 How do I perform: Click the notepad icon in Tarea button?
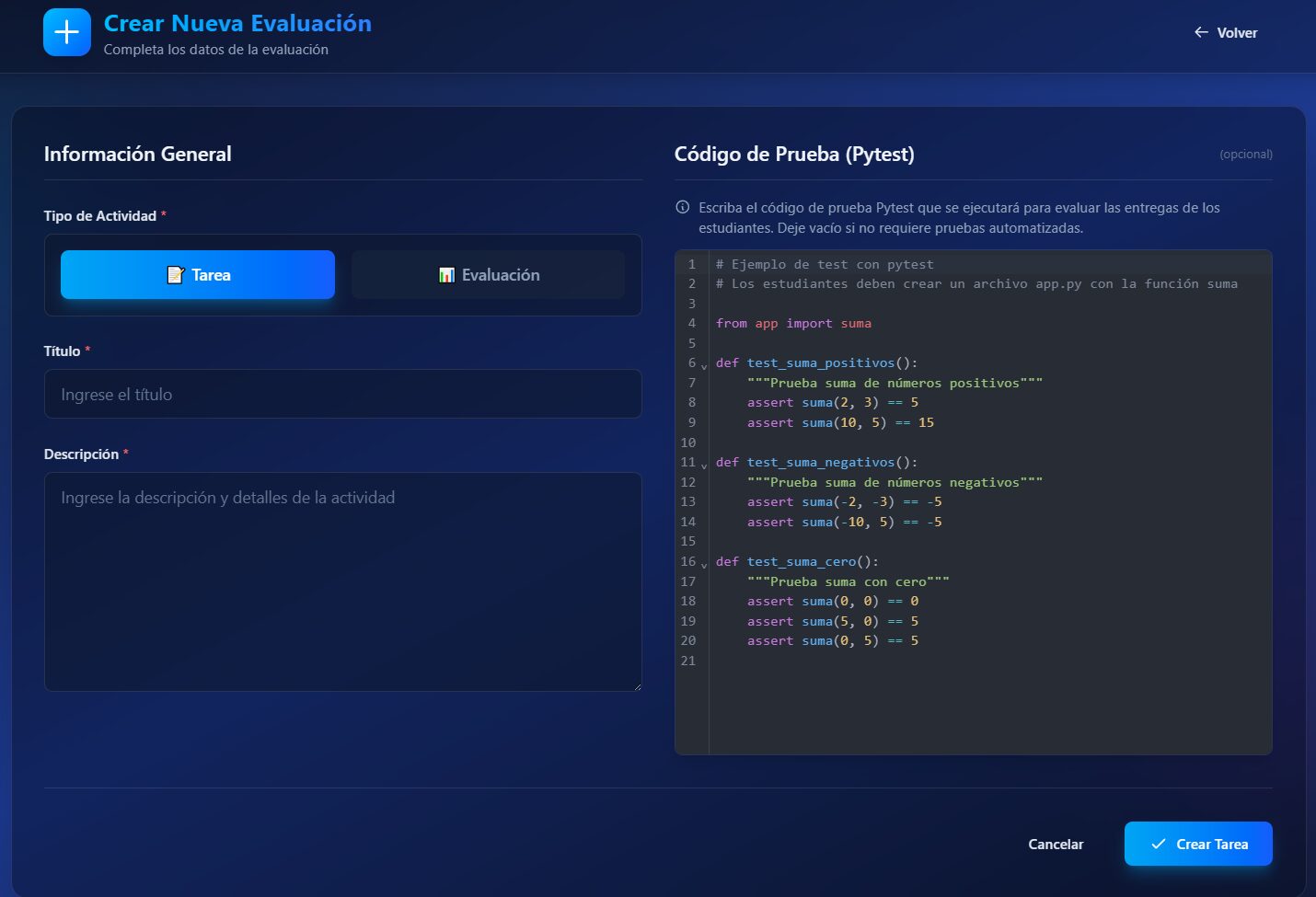175,275
